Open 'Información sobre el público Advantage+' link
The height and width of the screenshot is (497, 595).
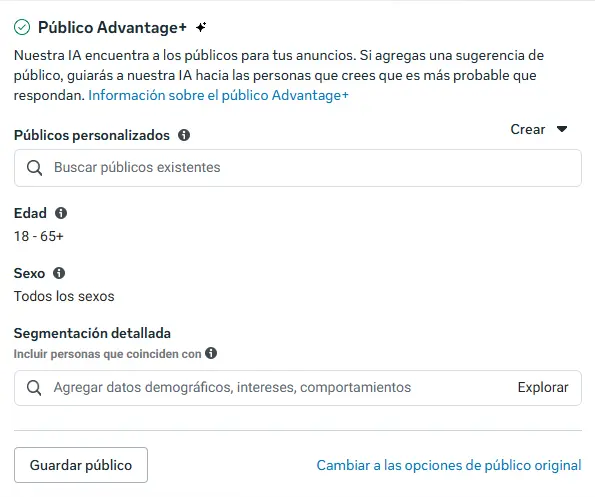[218, 95]
